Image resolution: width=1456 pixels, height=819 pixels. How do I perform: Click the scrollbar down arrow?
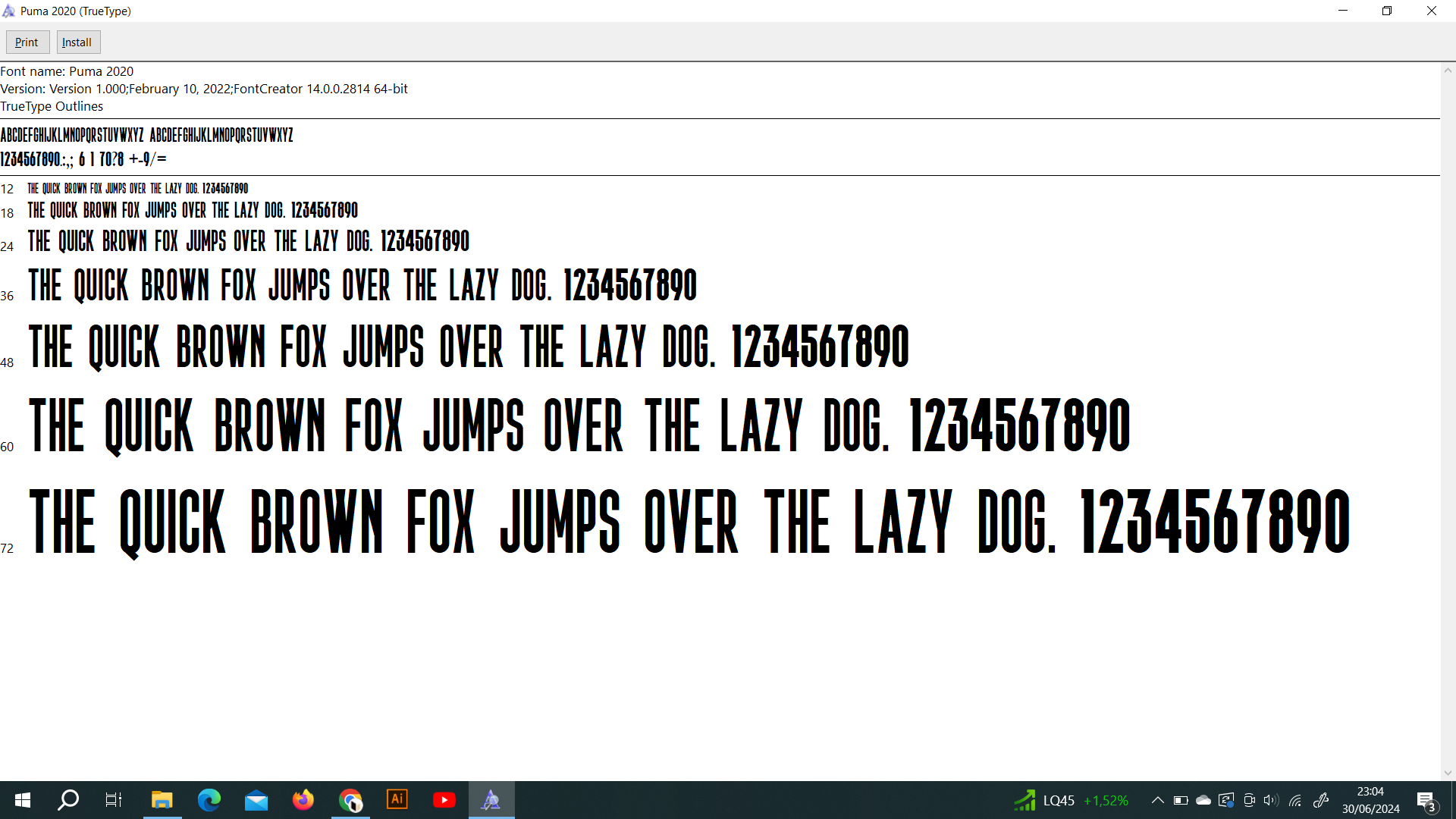(1448, 773)
